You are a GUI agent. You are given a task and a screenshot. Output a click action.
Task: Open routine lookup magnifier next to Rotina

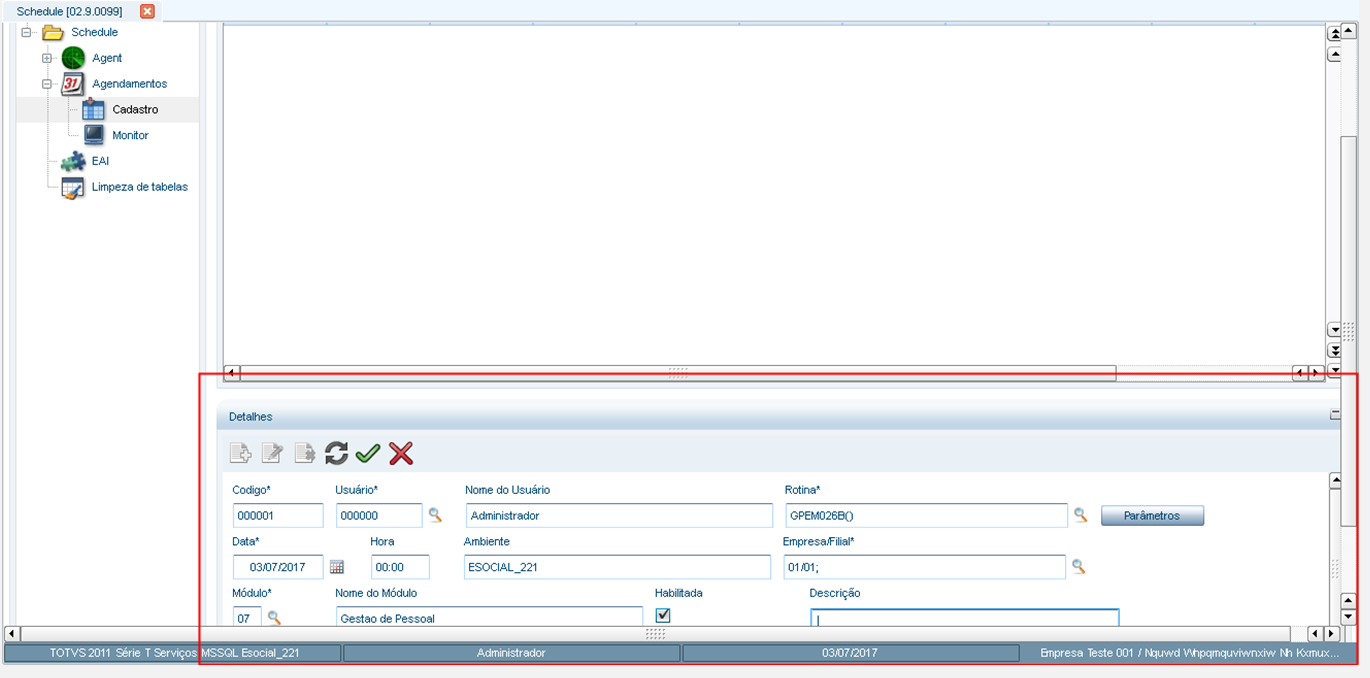point(1081,515)
